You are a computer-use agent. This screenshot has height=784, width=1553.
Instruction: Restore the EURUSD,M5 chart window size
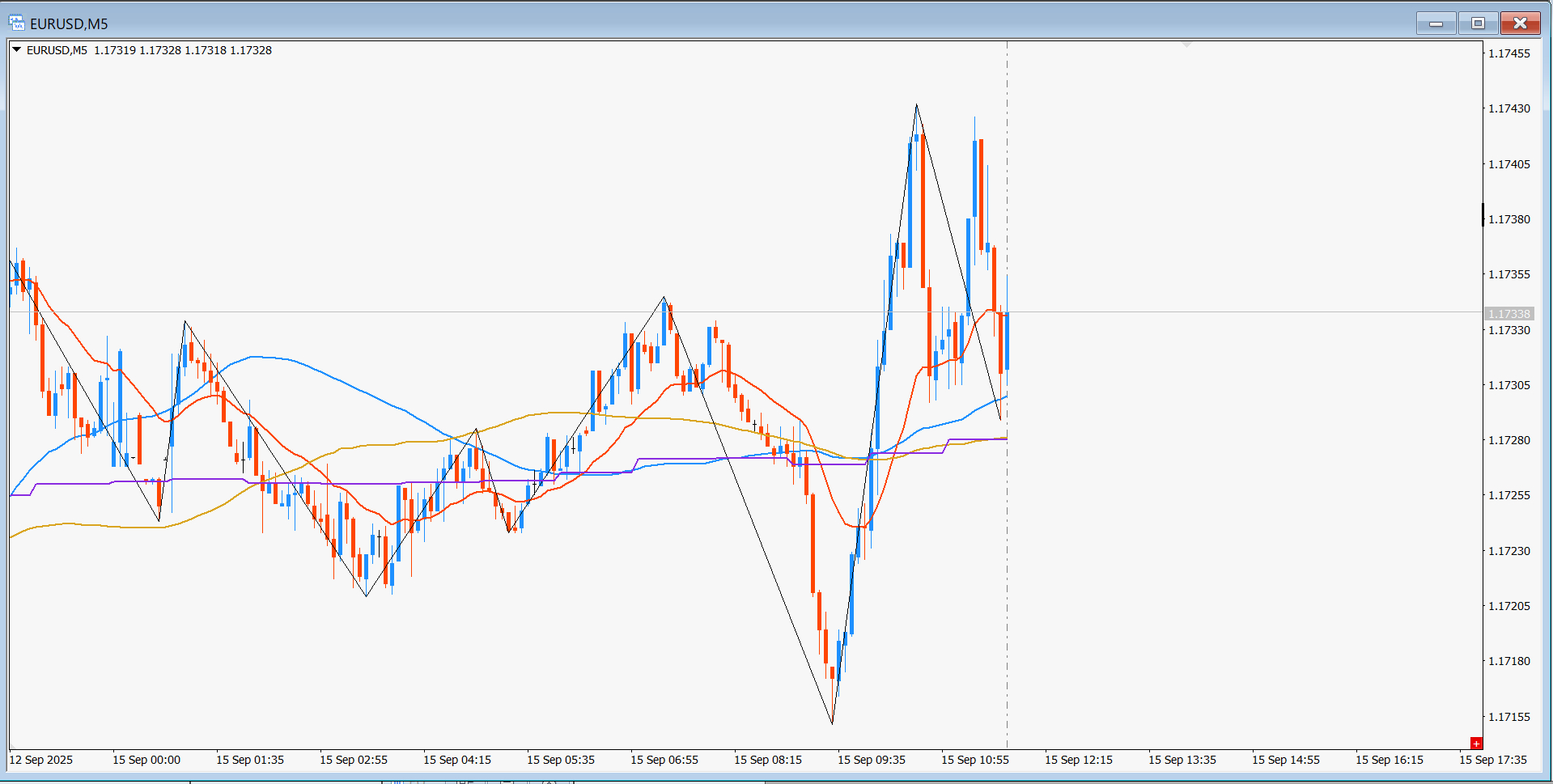pos(1478,23)
